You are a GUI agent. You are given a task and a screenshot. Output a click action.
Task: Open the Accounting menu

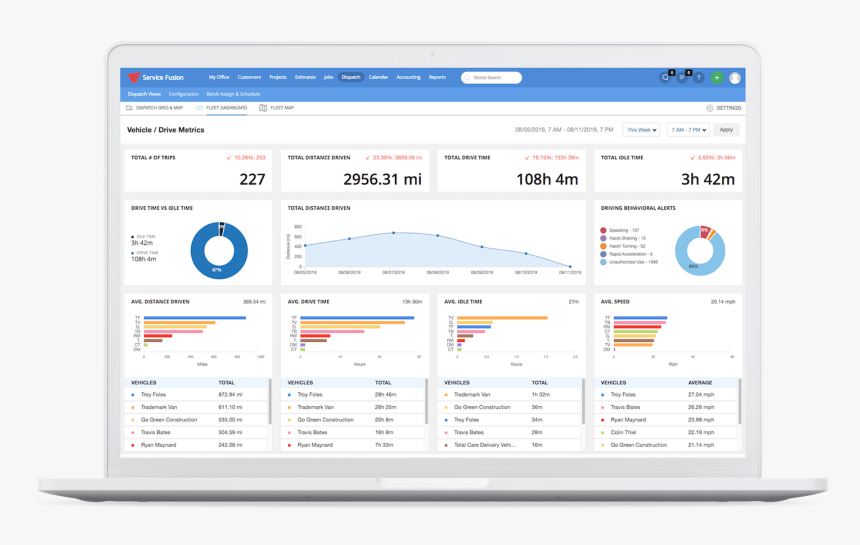click(x=409, y=77)
